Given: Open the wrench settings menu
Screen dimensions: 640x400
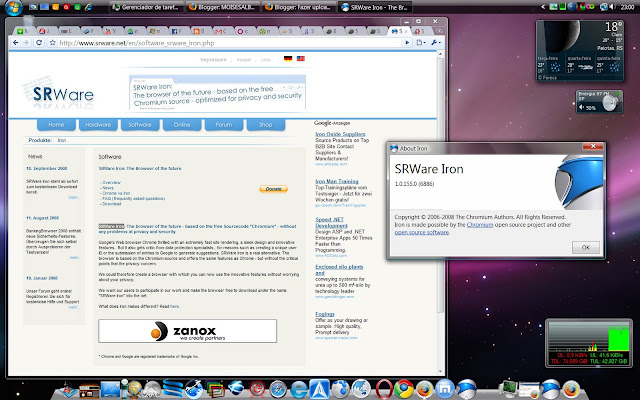Looking at the screenshot, I should (436, 42).
